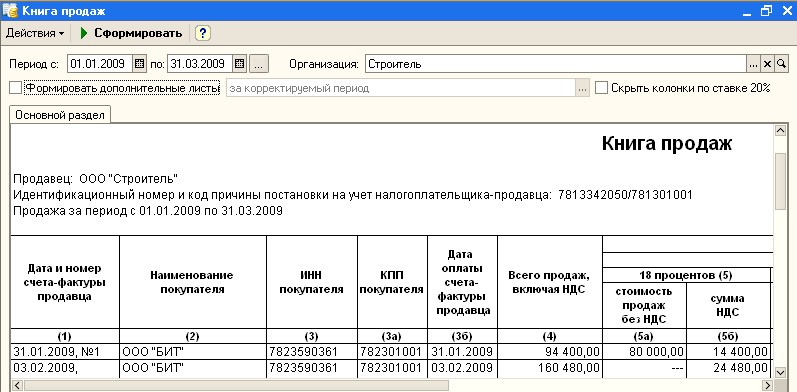The width and height of the screenshot is (797, 392).
Task: Click the vertical scrollbar up arrow
Action: [x=780, y=131]
